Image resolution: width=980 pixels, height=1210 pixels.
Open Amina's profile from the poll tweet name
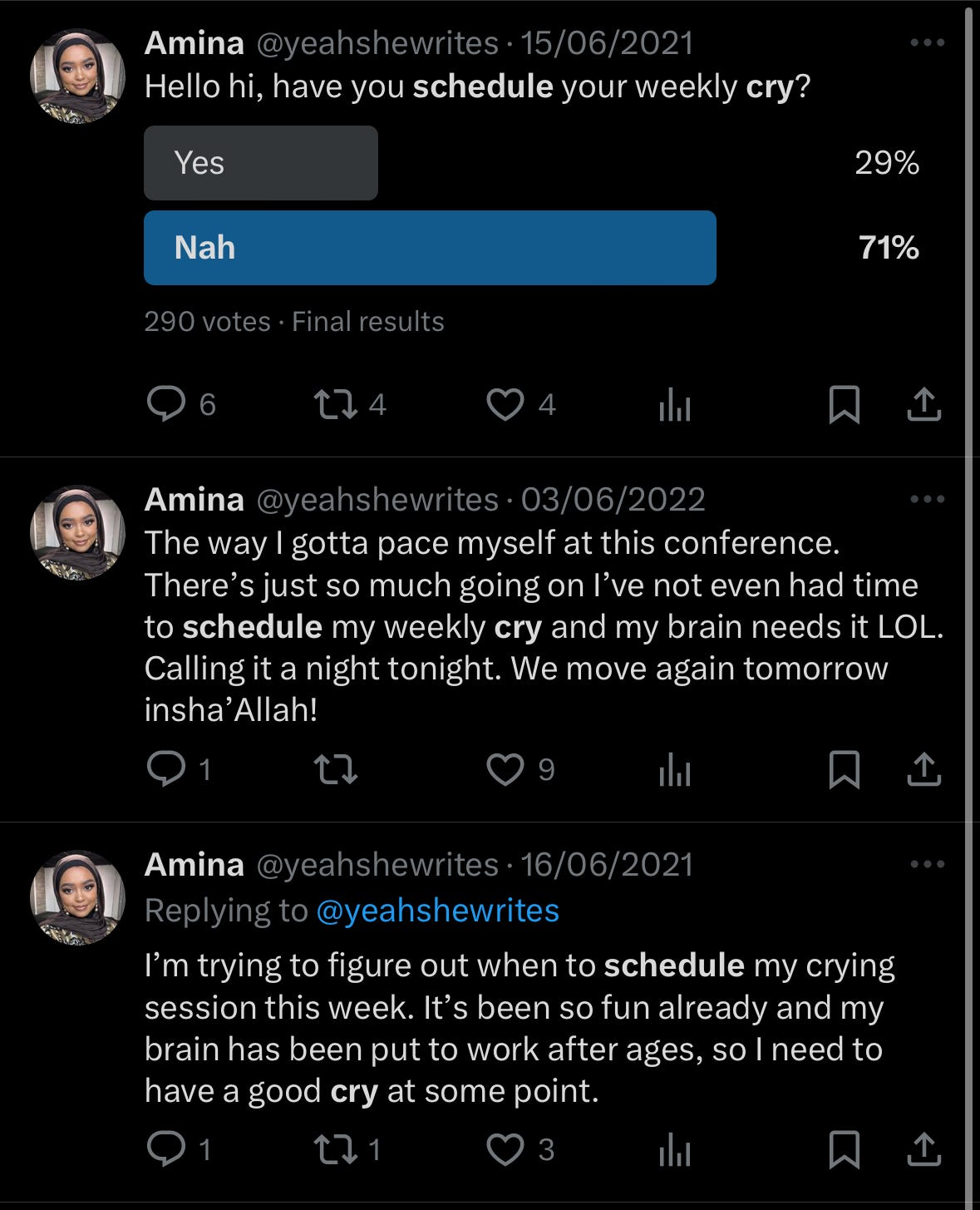click(x=195, y=43)
